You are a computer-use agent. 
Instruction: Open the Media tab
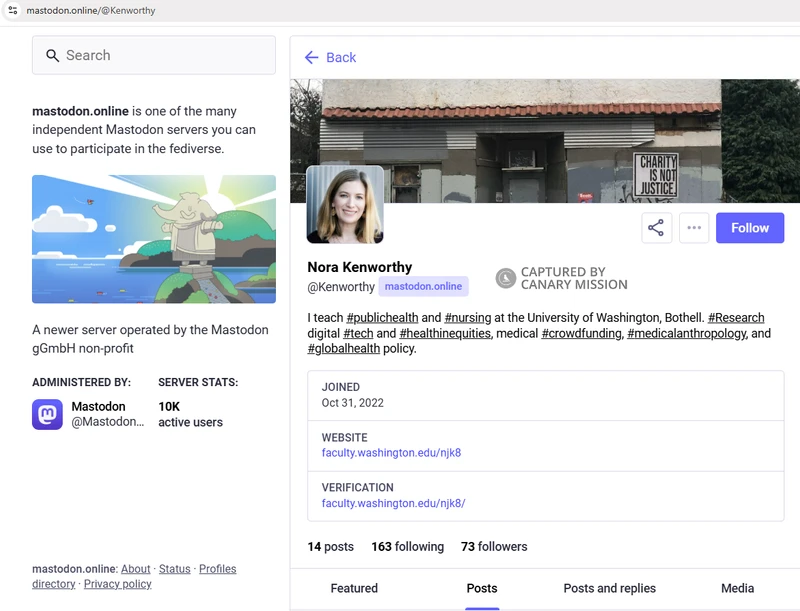(x=737, y=588)
